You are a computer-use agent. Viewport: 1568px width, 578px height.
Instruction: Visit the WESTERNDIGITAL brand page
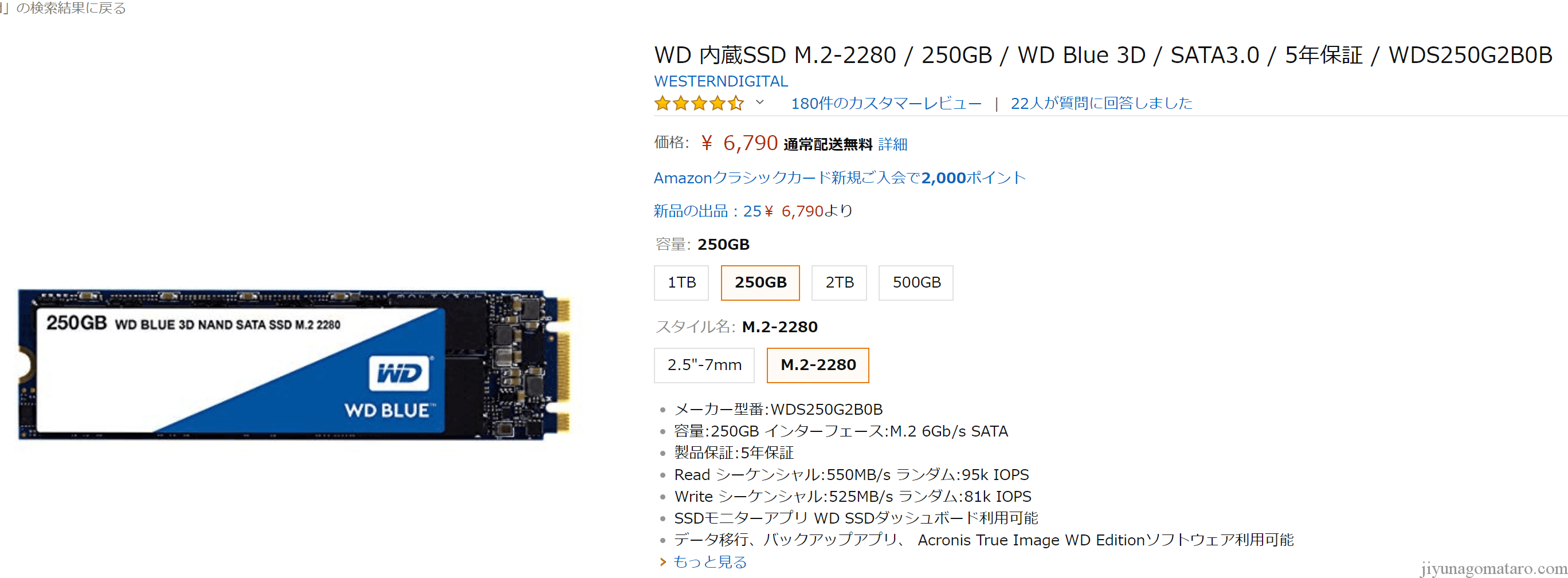[x=721, y=81]
